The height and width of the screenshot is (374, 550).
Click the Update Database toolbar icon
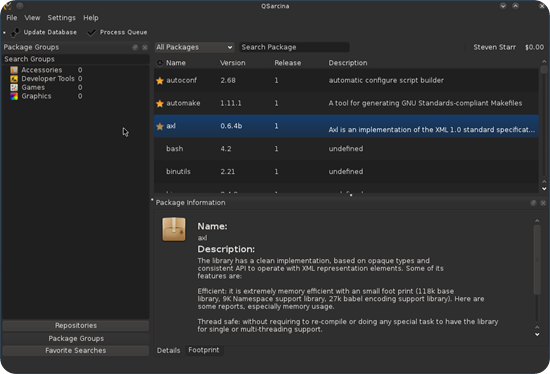click(x=15, y=33)
